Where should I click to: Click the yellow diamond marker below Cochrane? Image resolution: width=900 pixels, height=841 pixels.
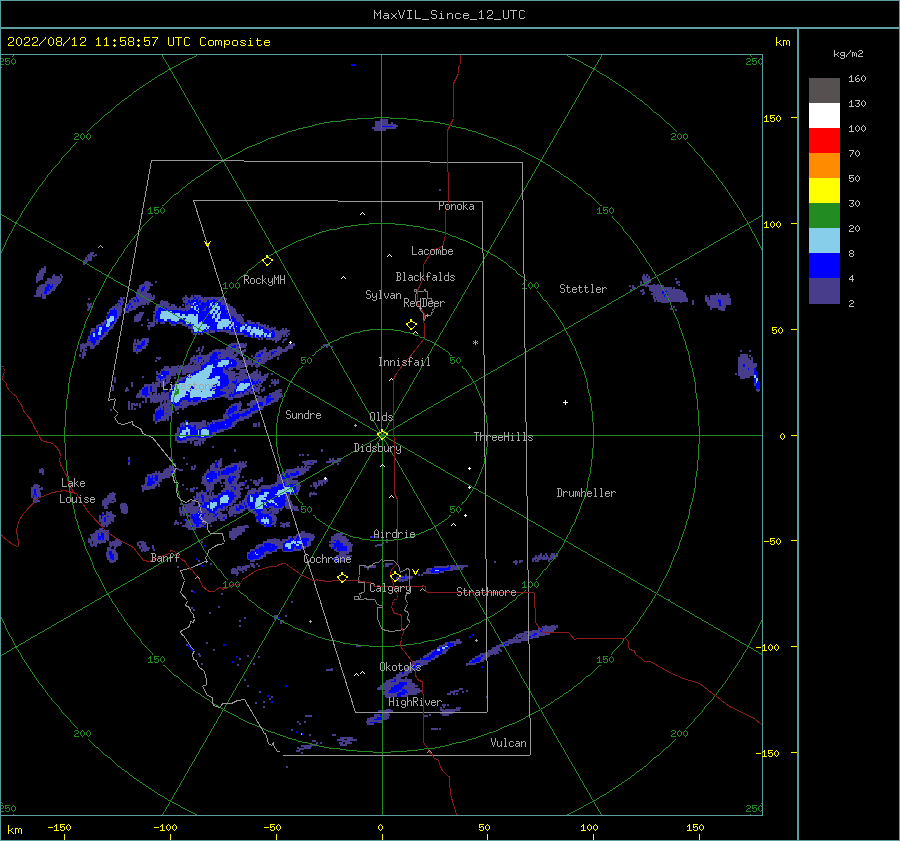(343, 577)
